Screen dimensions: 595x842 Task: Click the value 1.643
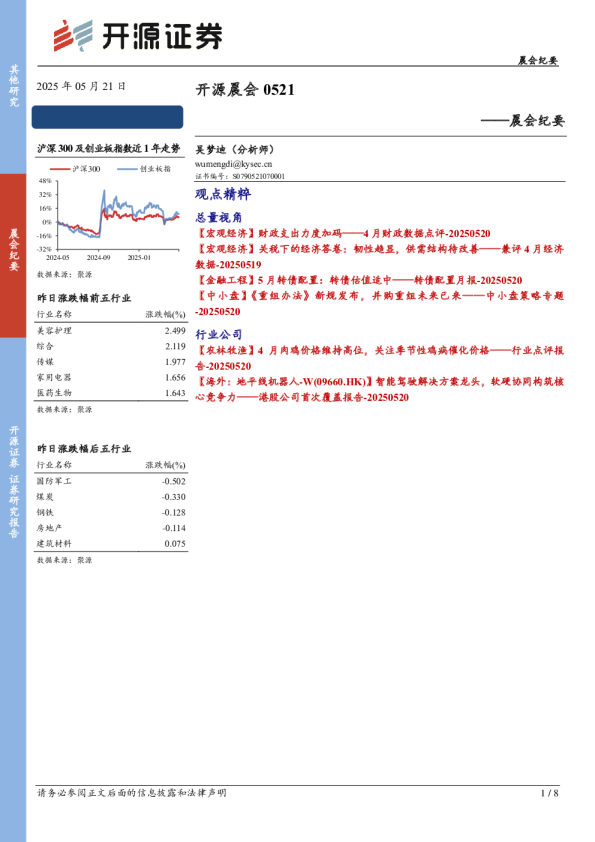[x=175, y=393]
